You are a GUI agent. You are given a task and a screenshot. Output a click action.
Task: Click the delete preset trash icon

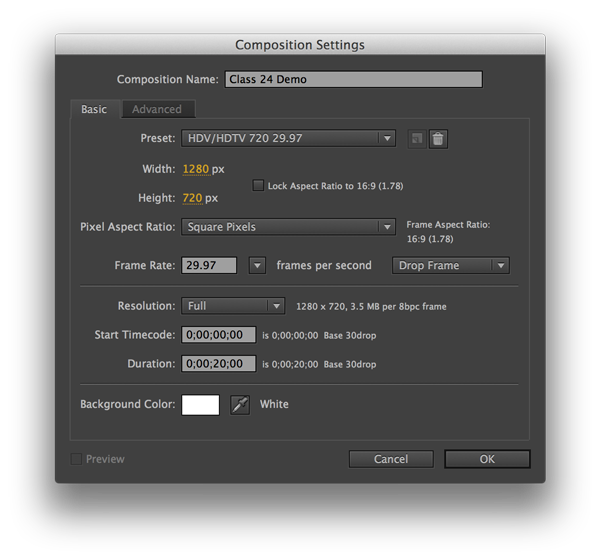[438, 139]
